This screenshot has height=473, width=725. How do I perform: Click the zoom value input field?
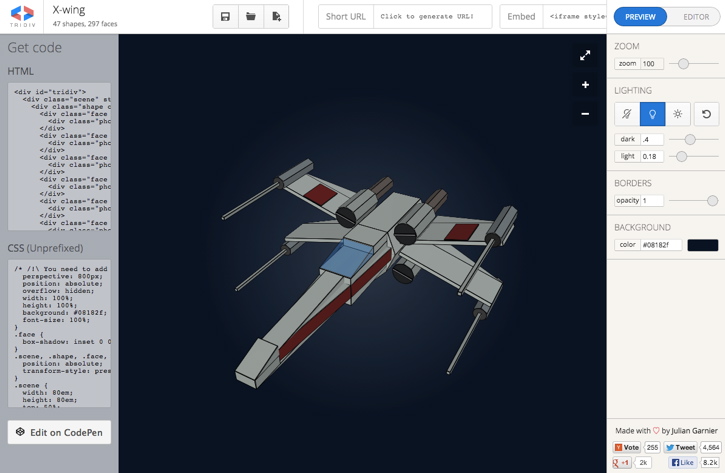pyautogui.click(x=651, y=64)
